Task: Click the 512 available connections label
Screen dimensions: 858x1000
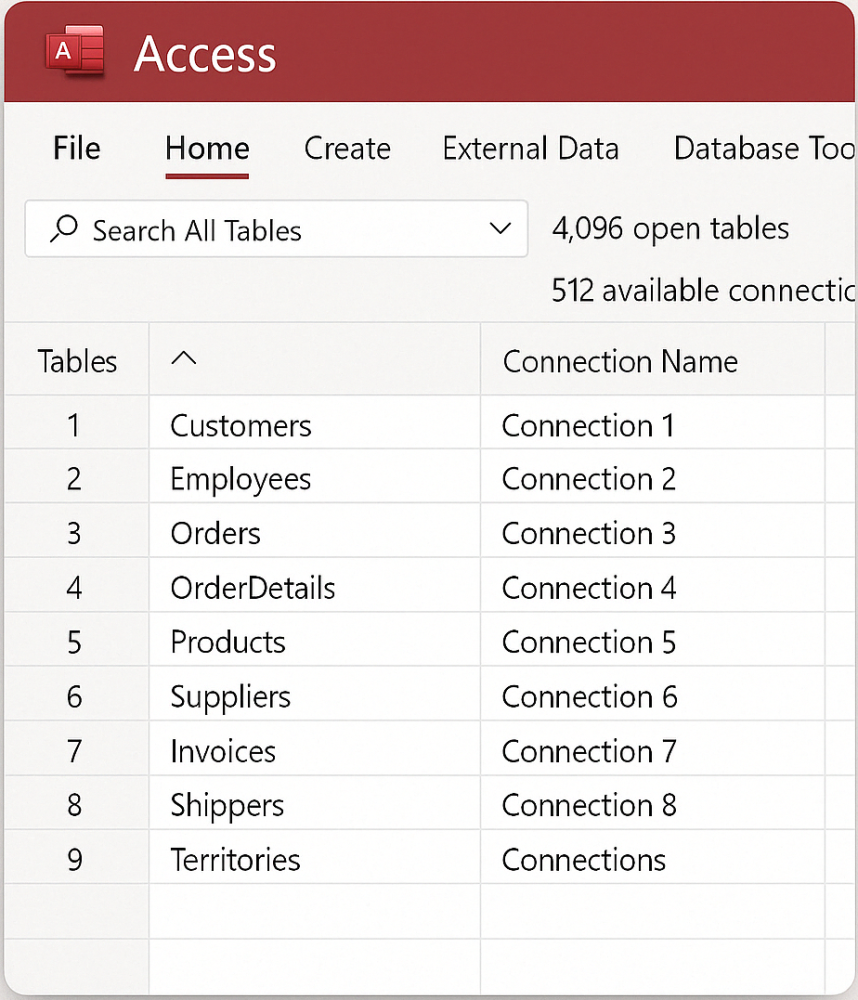Action: click(703, 291)
